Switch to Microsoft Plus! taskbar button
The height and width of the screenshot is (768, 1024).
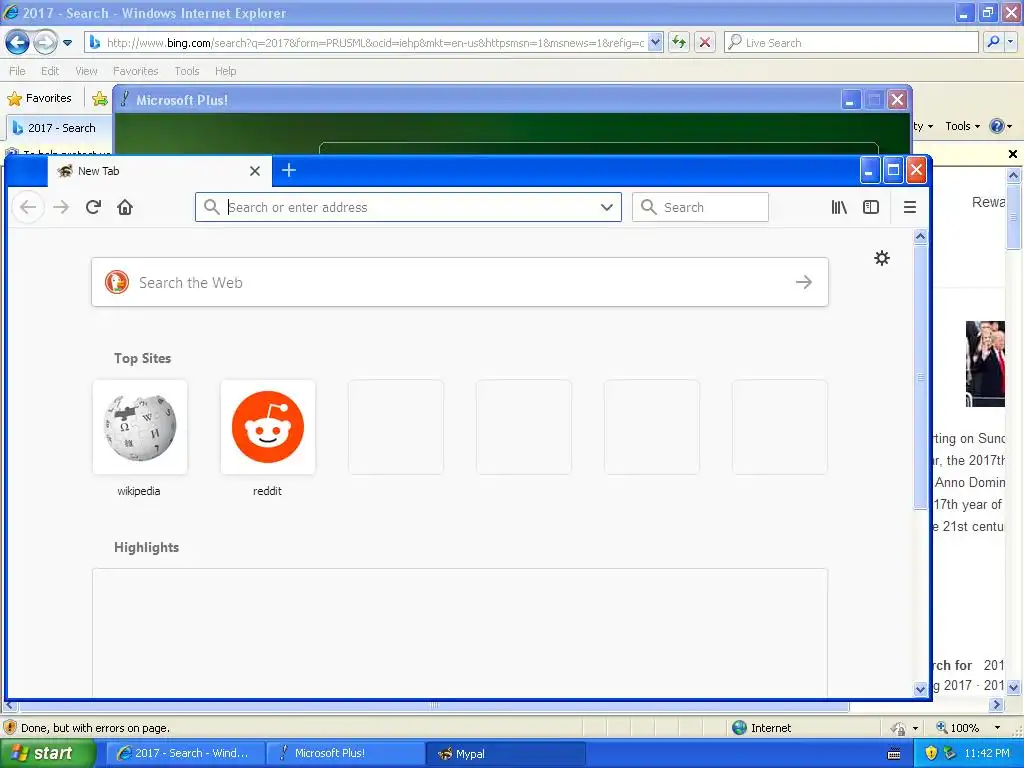coord(345,753)
